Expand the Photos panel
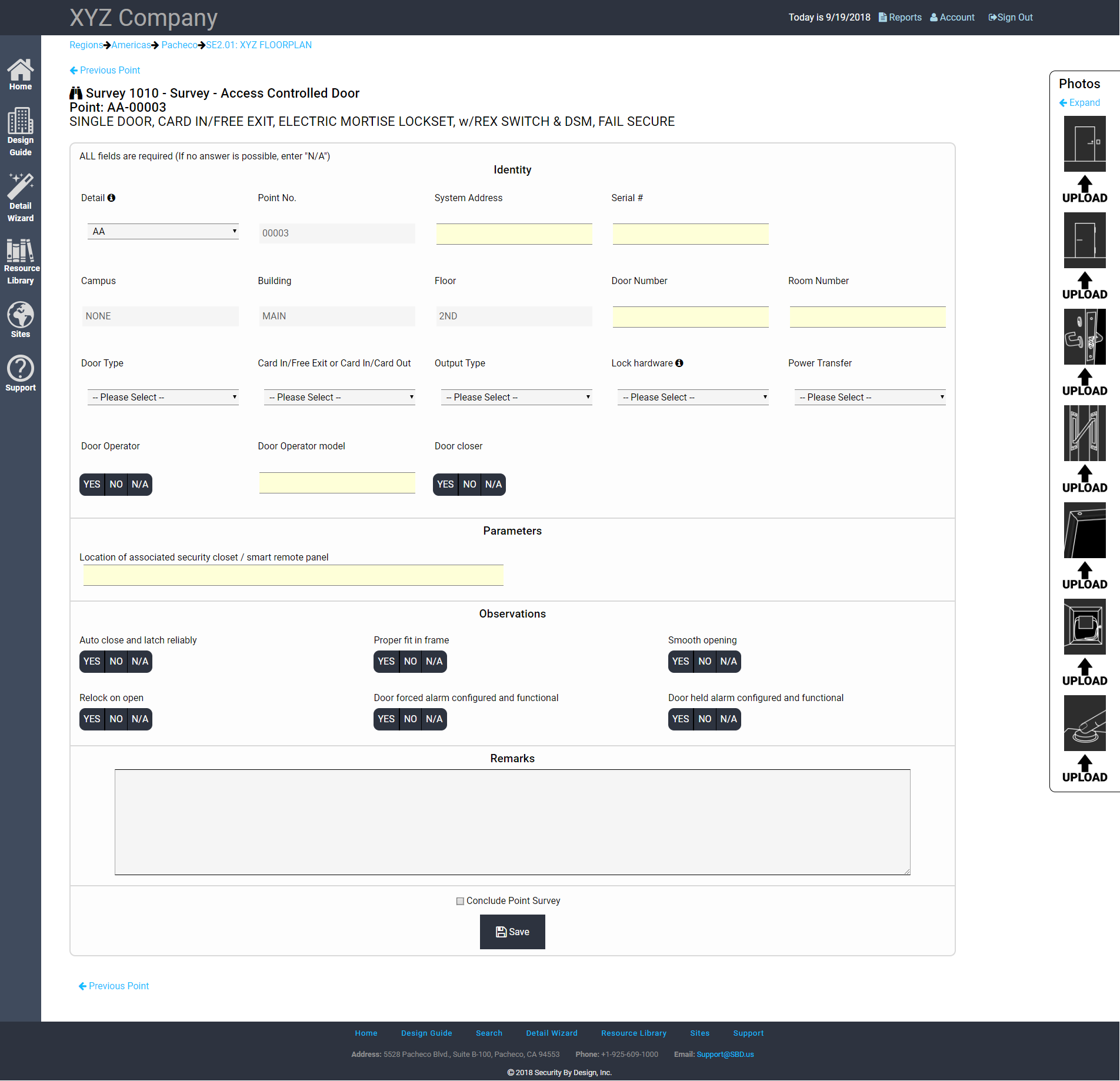The height and width of the screenshot is (1081, 1120). tap(1079, 102)
